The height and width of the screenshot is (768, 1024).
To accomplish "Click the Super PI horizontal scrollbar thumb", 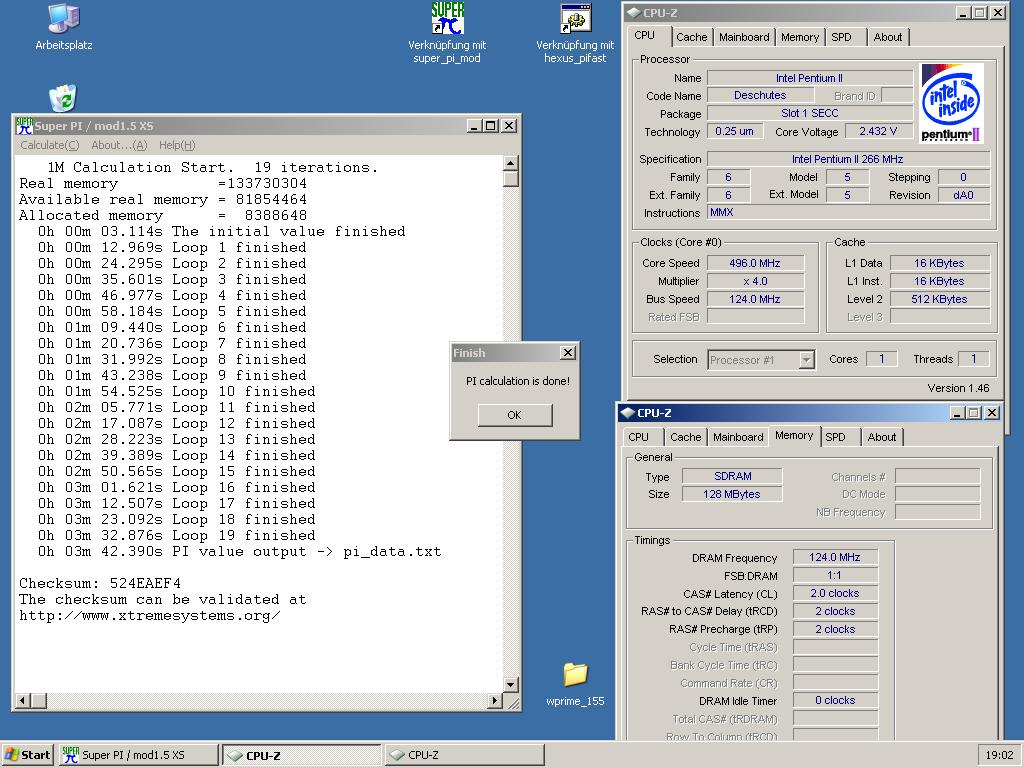I will [x=39, y=701].
